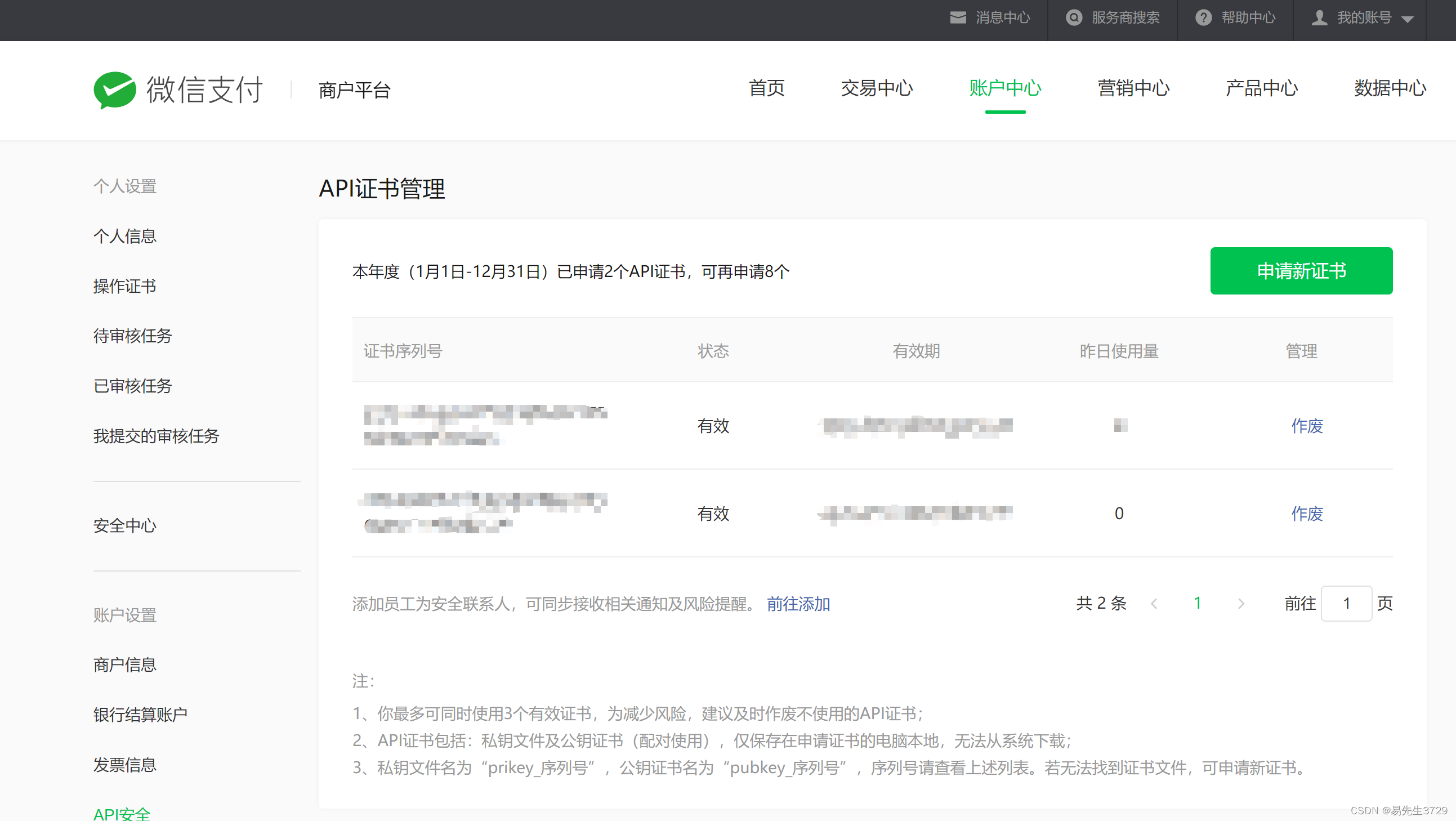Image resolution: width=1456 pixels, height=821 pixels.
Task: Open 安全中心 in the sidebar
Action: (124, 526)
